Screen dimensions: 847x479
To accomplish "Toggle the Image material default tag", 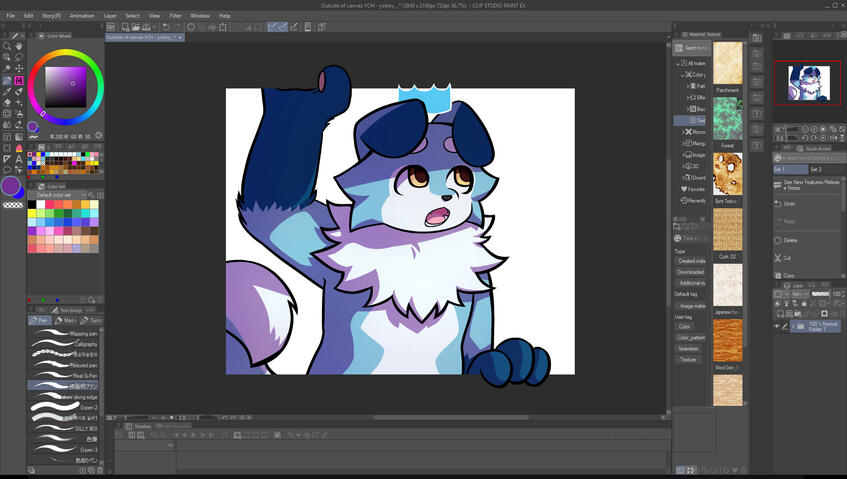I will (693, 306).
